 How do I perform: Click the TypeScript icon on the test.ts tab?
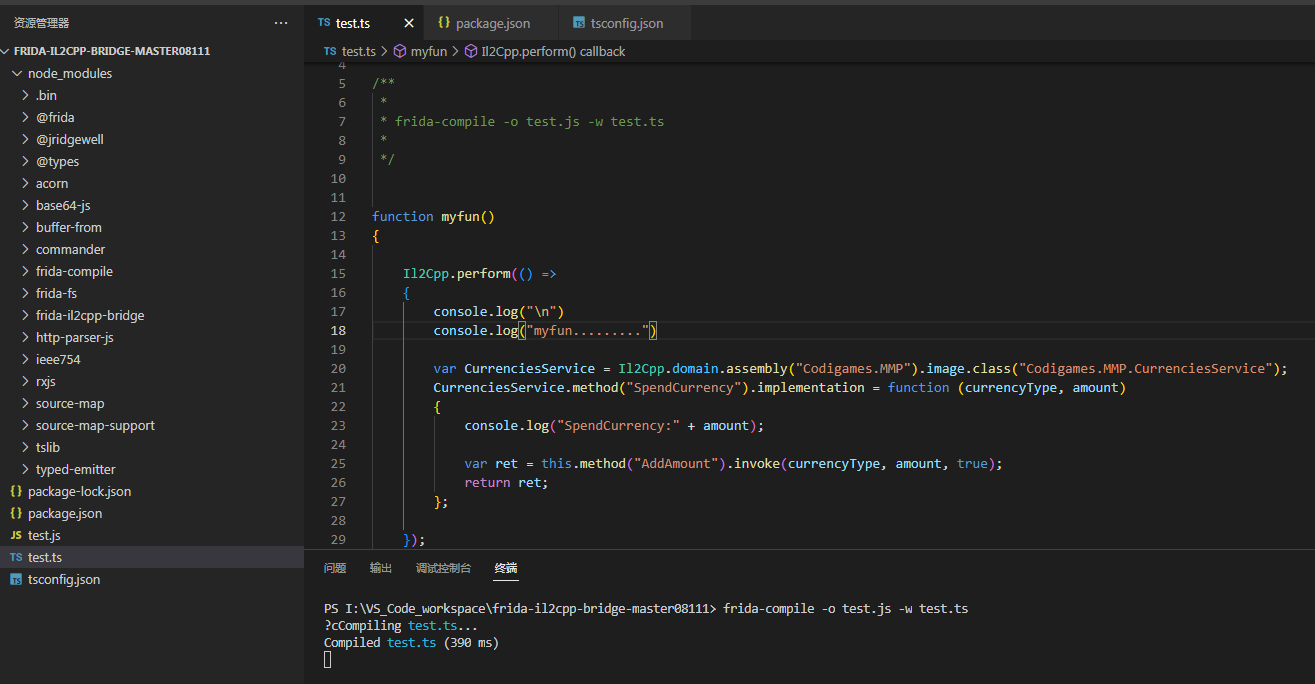[x=322, y=21]
